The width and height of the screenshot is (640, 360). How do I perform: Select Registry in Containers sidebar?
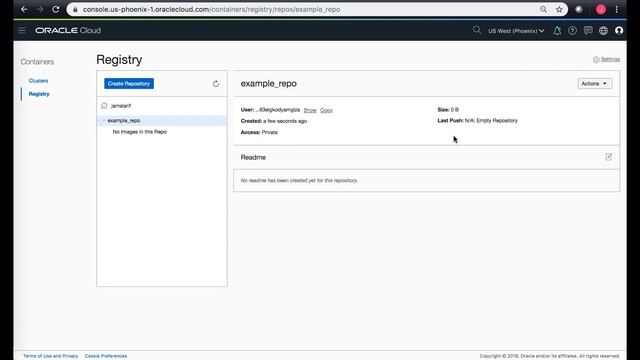(x=39, y=94)
